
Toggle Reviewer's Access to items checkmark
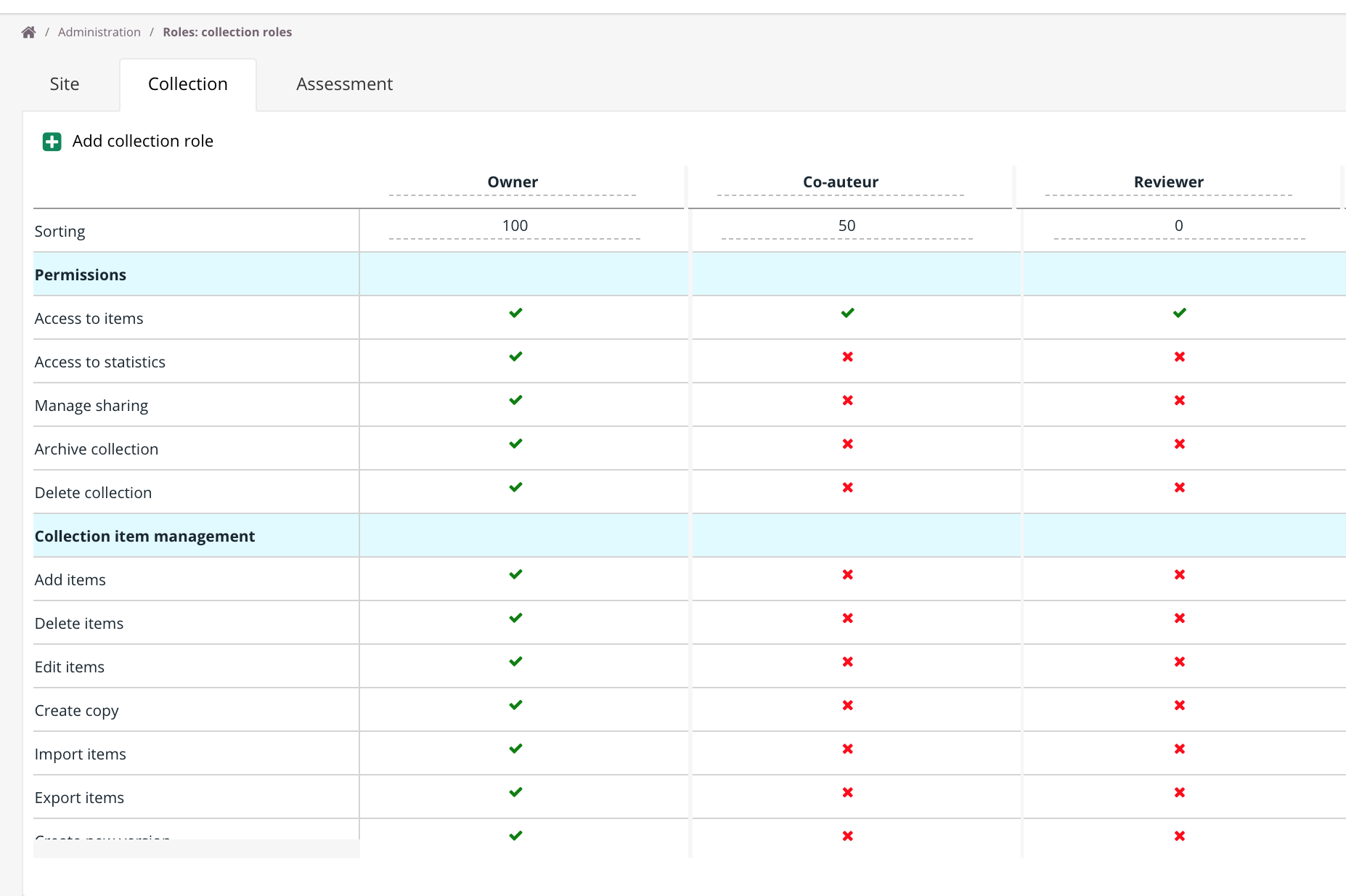(x=1180, y=313)
